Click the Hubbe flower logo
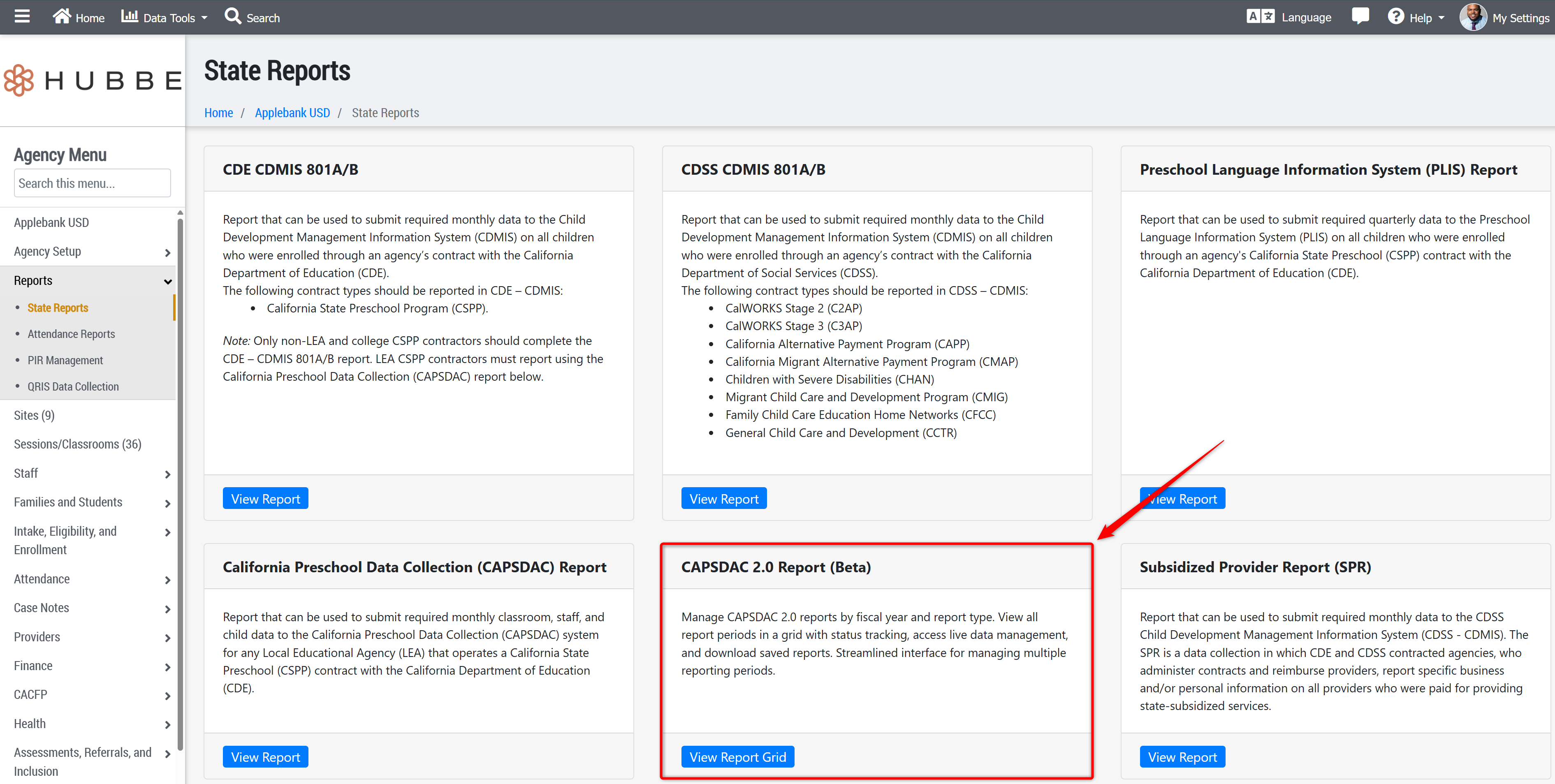The image size is (1555, 784). pyautogui.click(x=19, y=80)
